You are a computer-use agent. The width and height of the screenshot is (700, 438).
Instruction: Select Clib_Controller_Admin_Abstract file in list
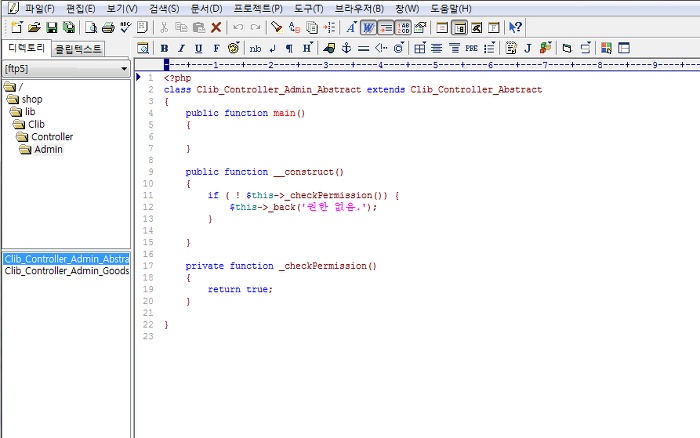[x=66, y=259]
